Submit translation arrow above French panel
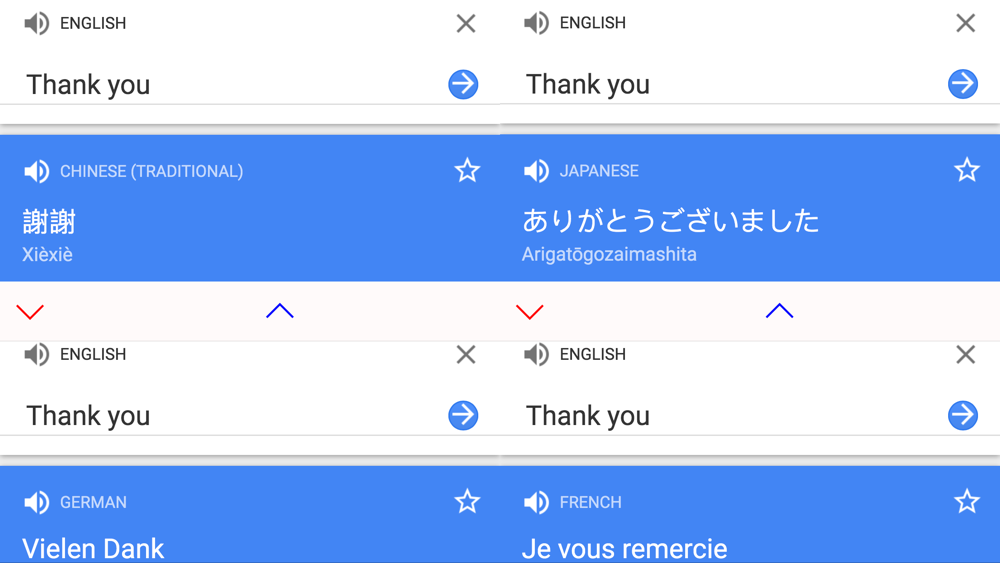This screenshot has width=1000, height=563. pos(963,415)
